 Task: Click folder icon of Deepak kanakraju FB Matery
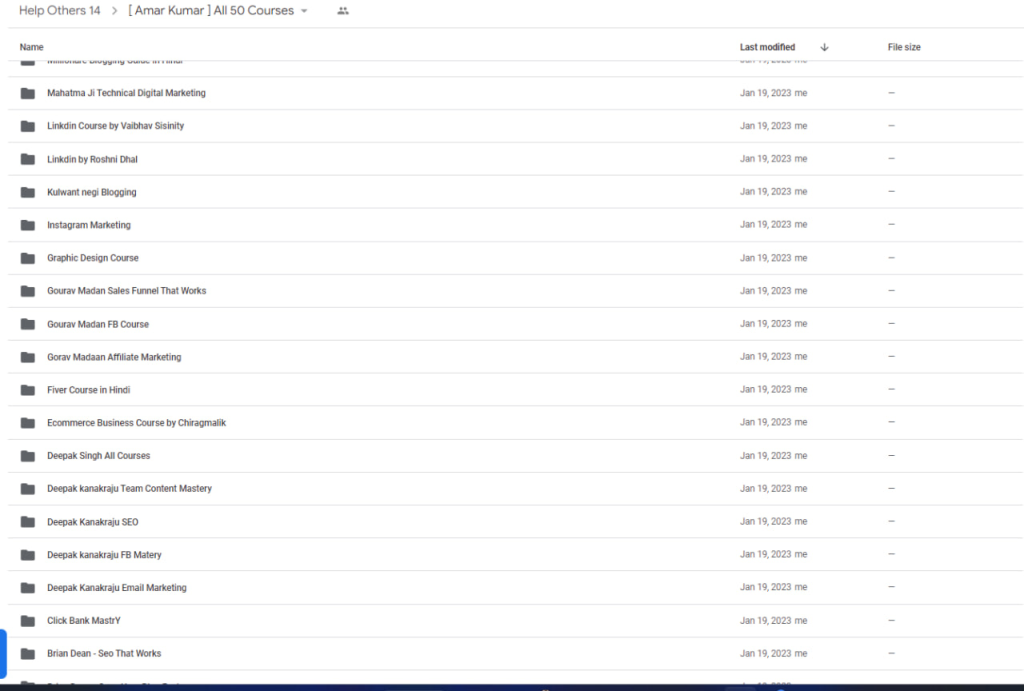pyautogui.click(x=27, y=555)
